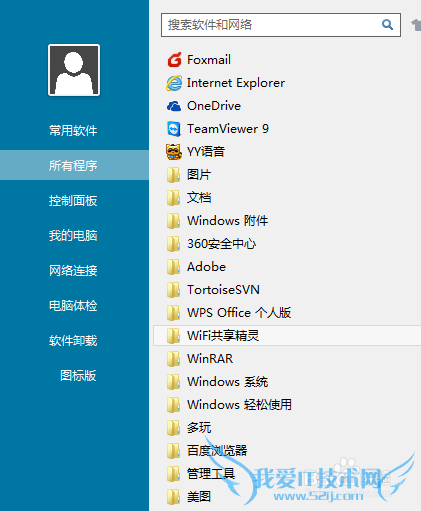
Task: Click the search magnifier icon
Action: click(387, 24)
